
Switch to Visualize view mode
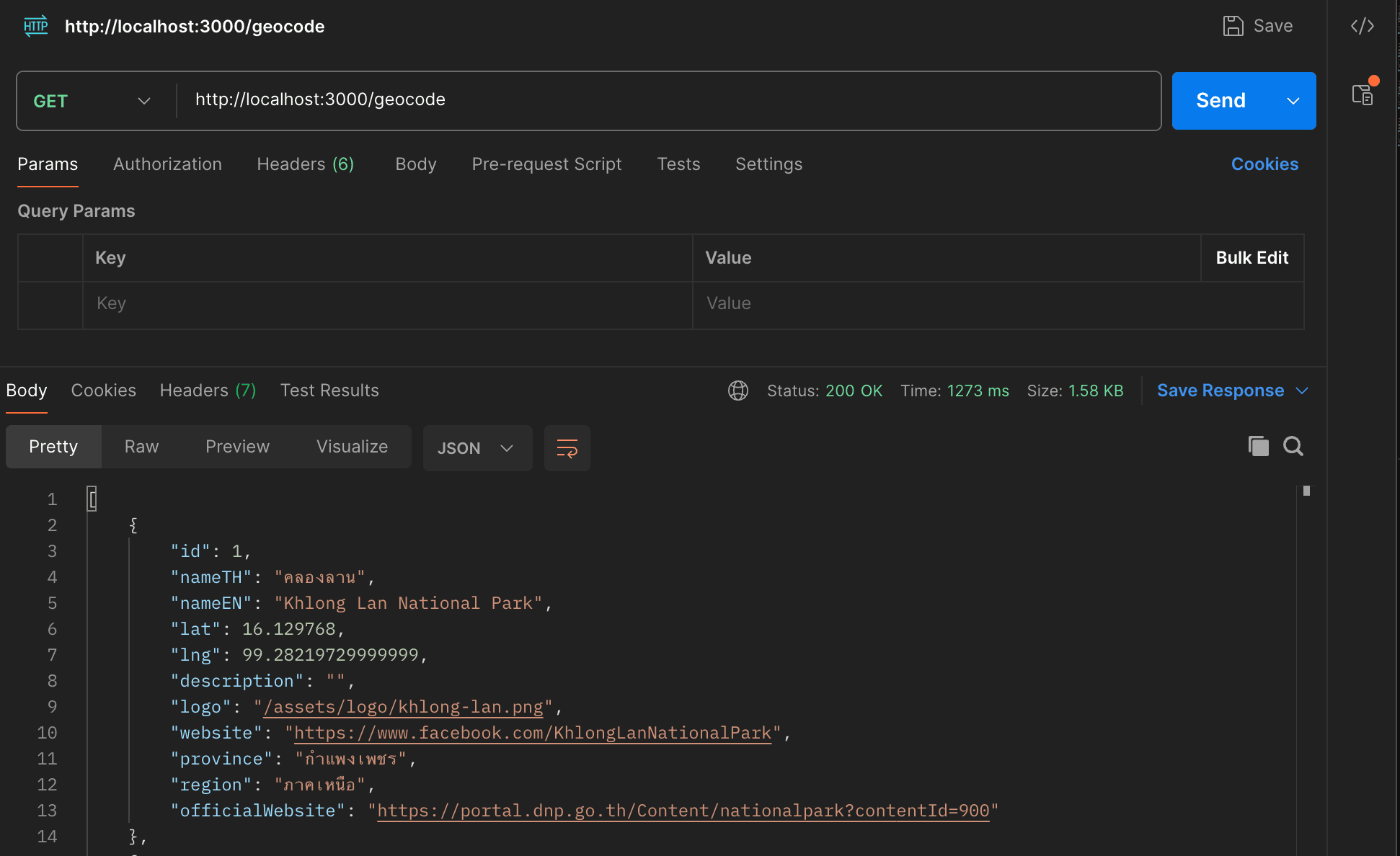(352, 447)
